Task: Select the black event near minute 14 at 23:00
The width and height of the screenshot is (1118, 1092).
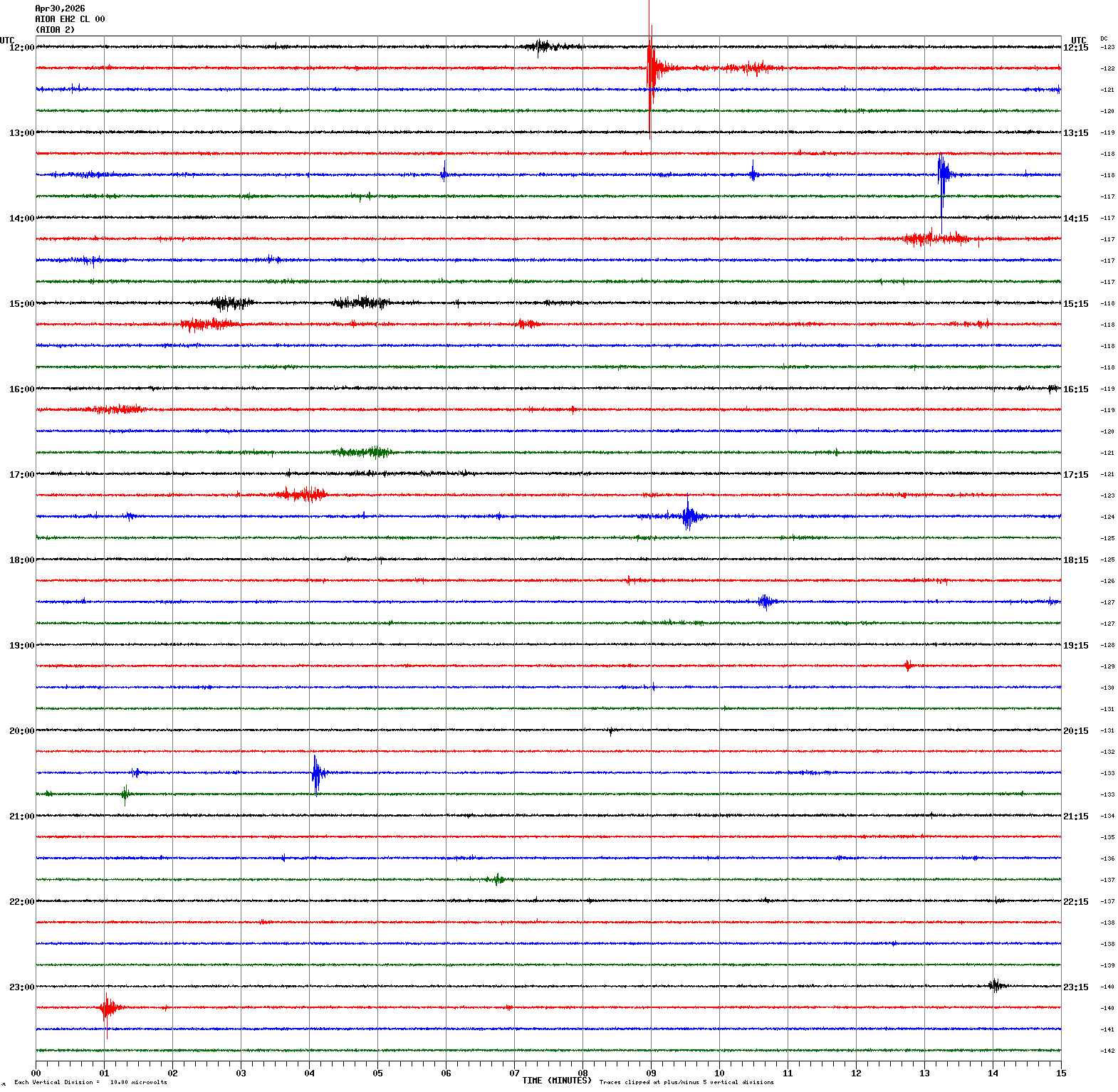Action: tap(996, 986)
